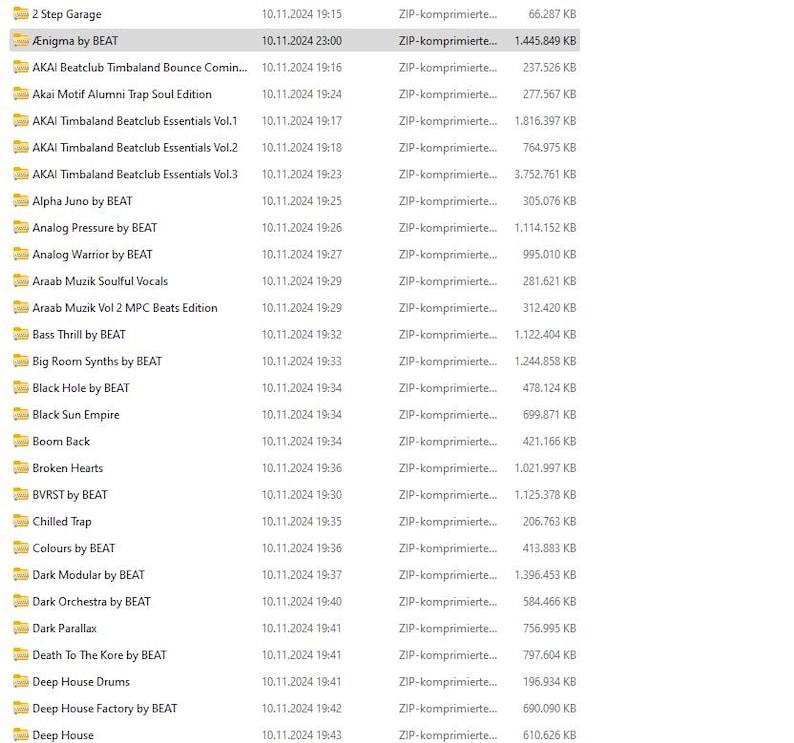Select the Analog Pressure by BEAT name
Screen dimensions: 794x743
pyautogui.click(x=95, y=228)
